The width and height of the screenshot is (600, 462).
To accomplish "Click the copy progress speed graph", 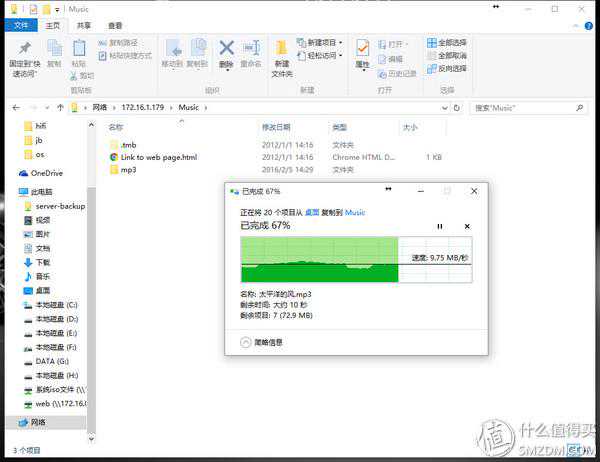I will click(319, 261).
